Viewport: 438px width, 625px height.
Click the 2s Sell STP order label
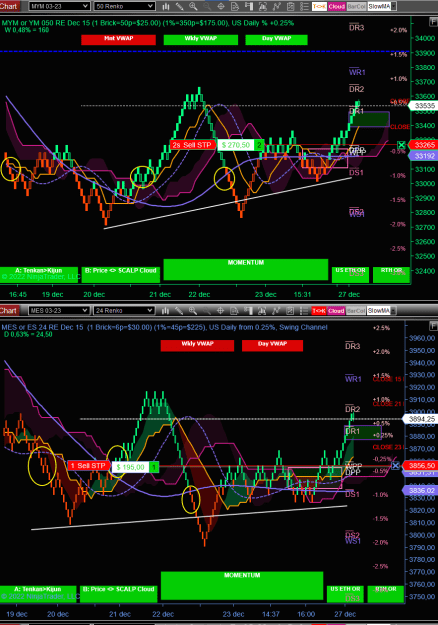coord(192,145)
